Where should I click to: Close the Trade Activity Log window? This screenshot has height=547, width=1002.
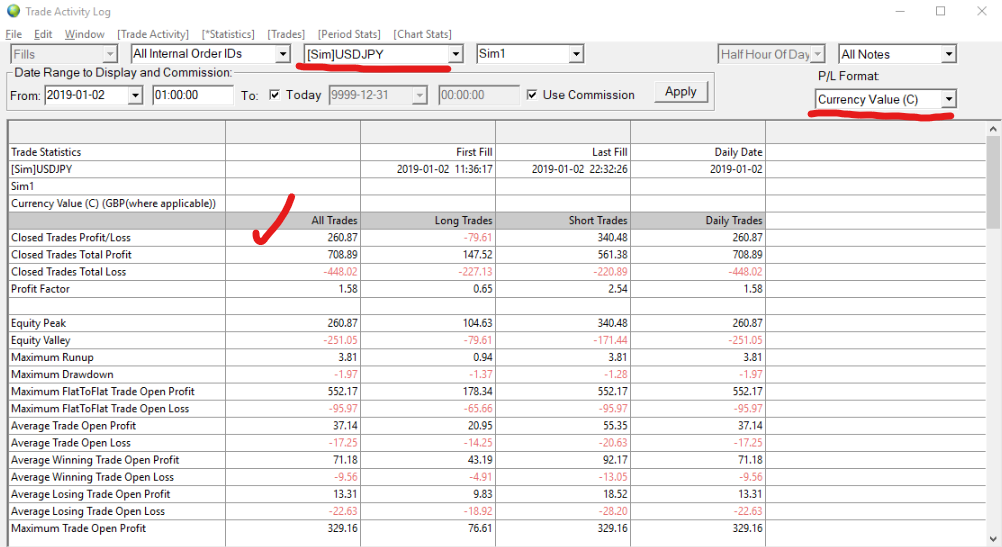(982, 11)
